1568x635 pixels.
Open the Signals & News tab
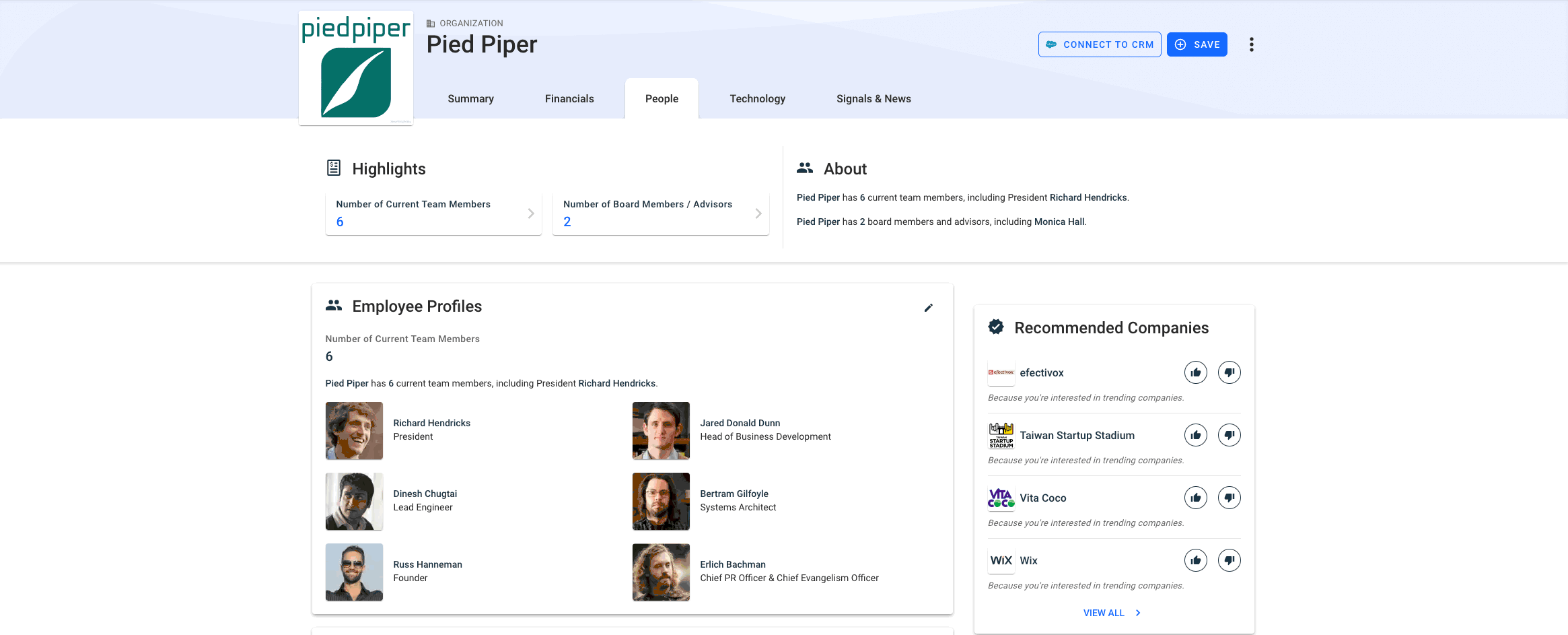tap(874, 98)
